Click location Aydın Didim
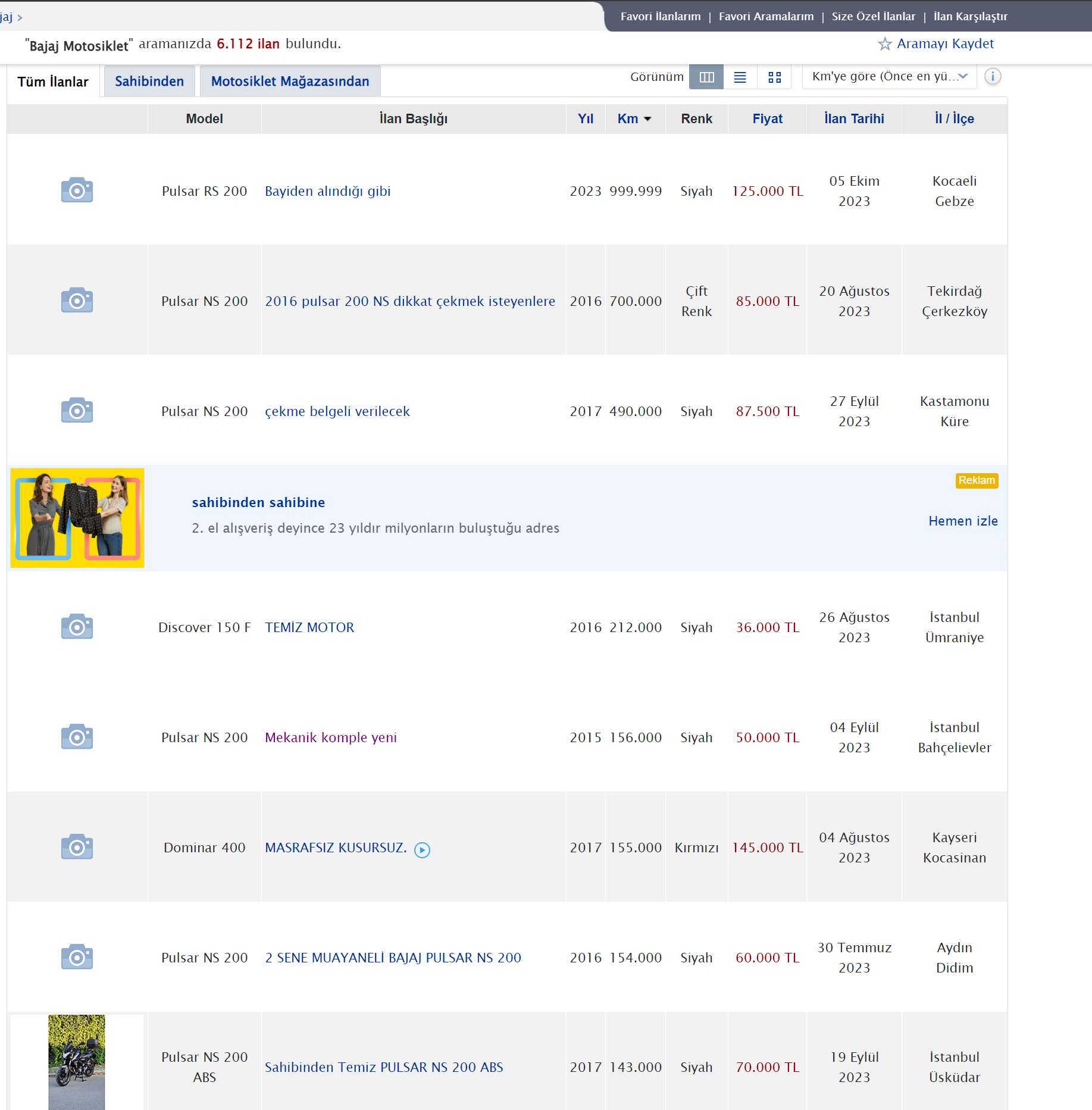The height and width of the screenshot is (1110, 1092). point(954,958)
